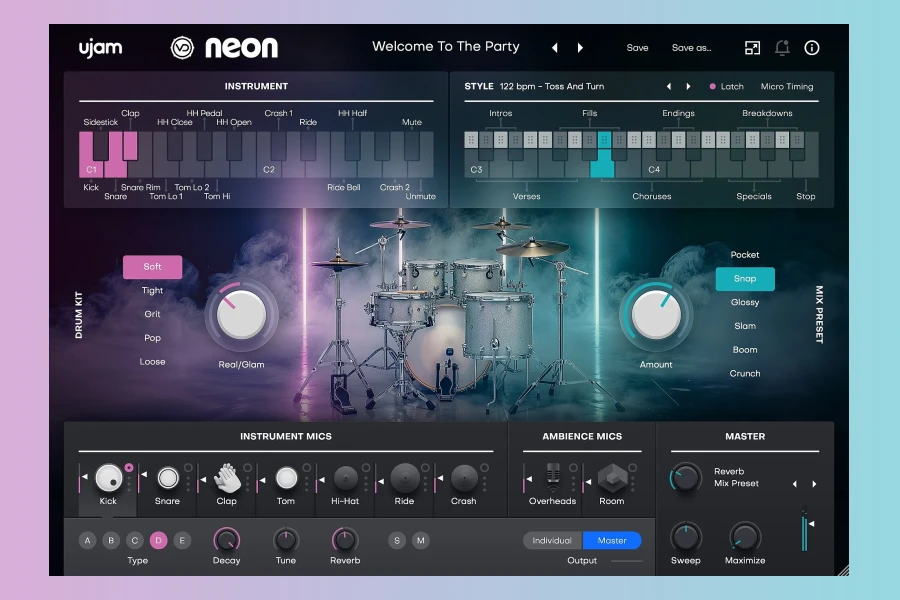Click the Mute M button
The image size is (900, 600).
click(x=421, y=540)
